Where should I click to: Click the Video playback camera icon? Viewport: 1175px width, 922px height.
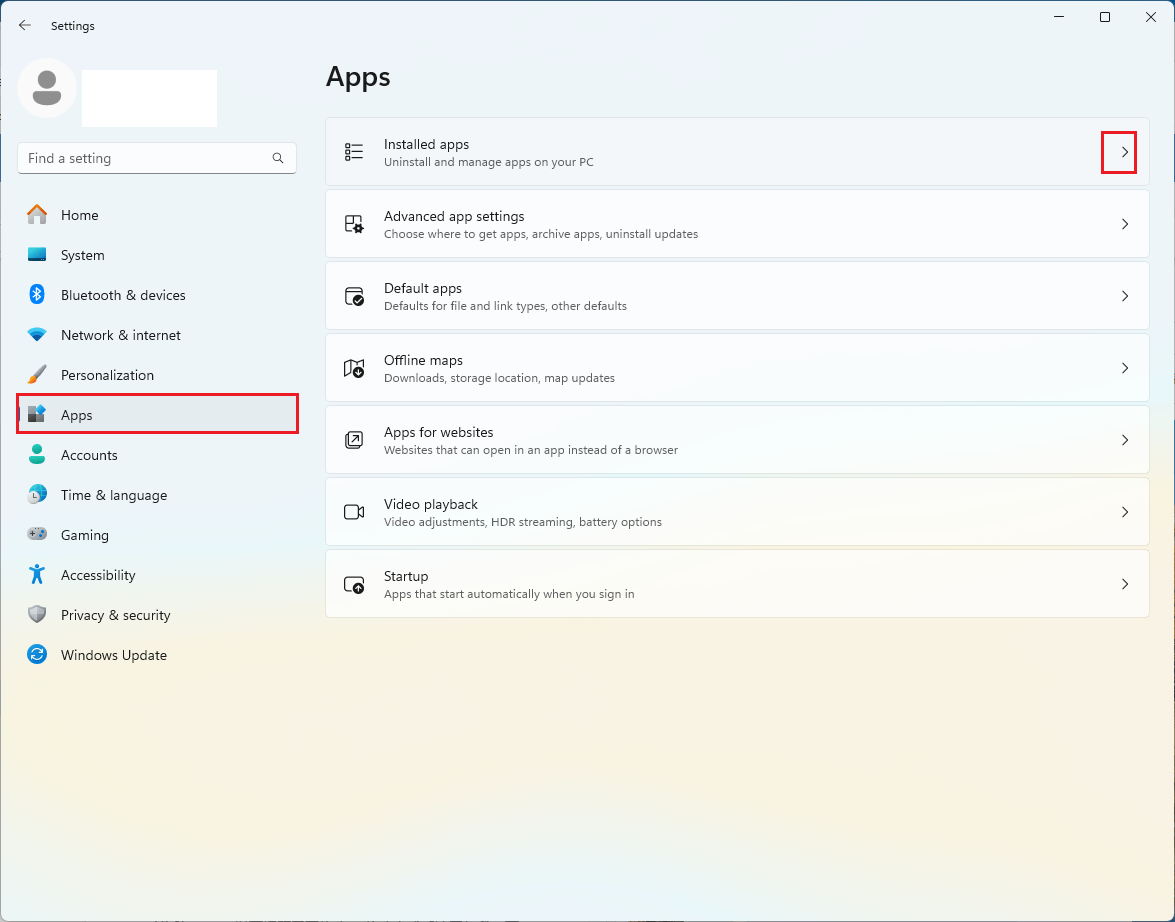pos(354,512)
